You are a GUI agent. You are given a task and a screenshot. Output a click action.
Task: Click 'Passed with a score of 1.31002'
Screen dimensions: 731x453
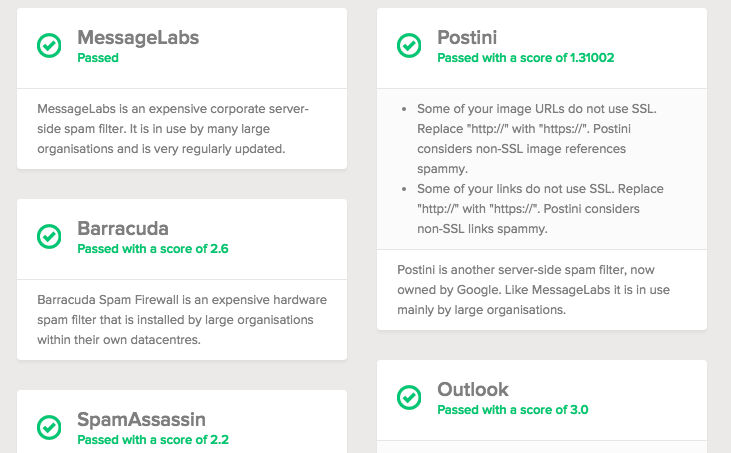(525, 58)
